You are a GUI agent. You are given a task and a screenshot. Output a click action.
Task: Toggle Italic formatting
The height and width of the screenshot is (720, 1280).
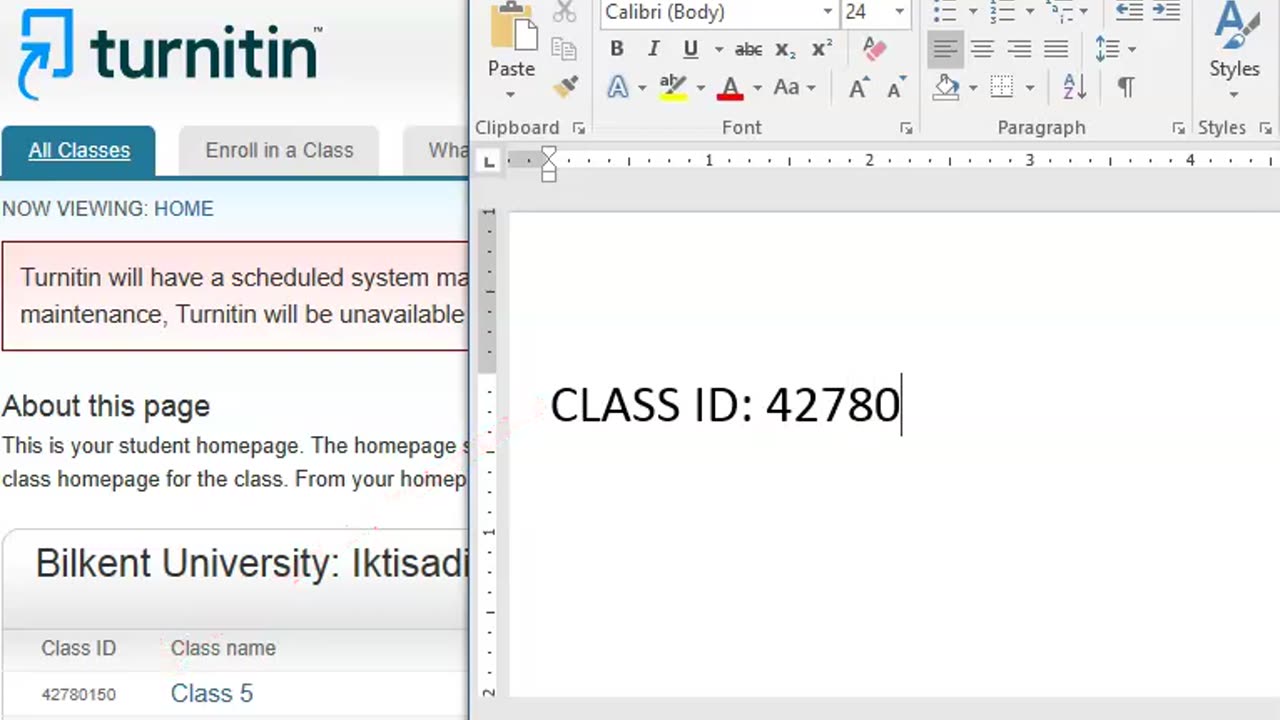click(x=653, y=49)
